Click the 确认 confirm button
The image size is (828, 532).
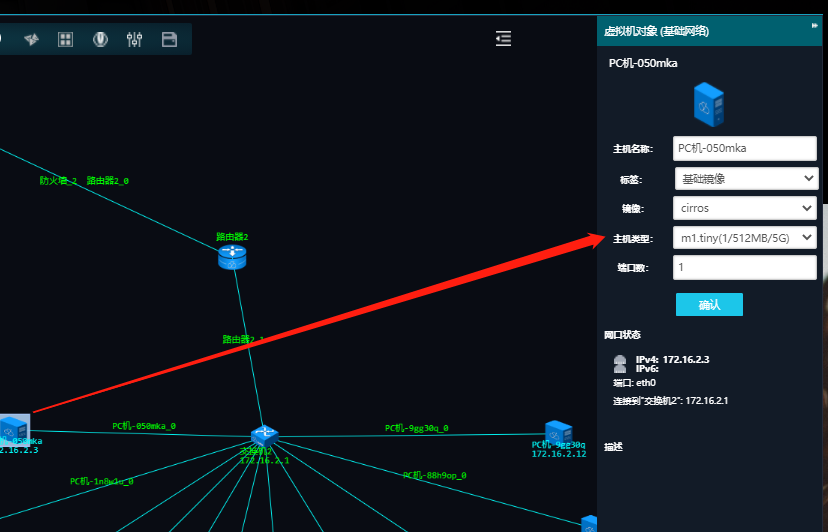point(709,305)
